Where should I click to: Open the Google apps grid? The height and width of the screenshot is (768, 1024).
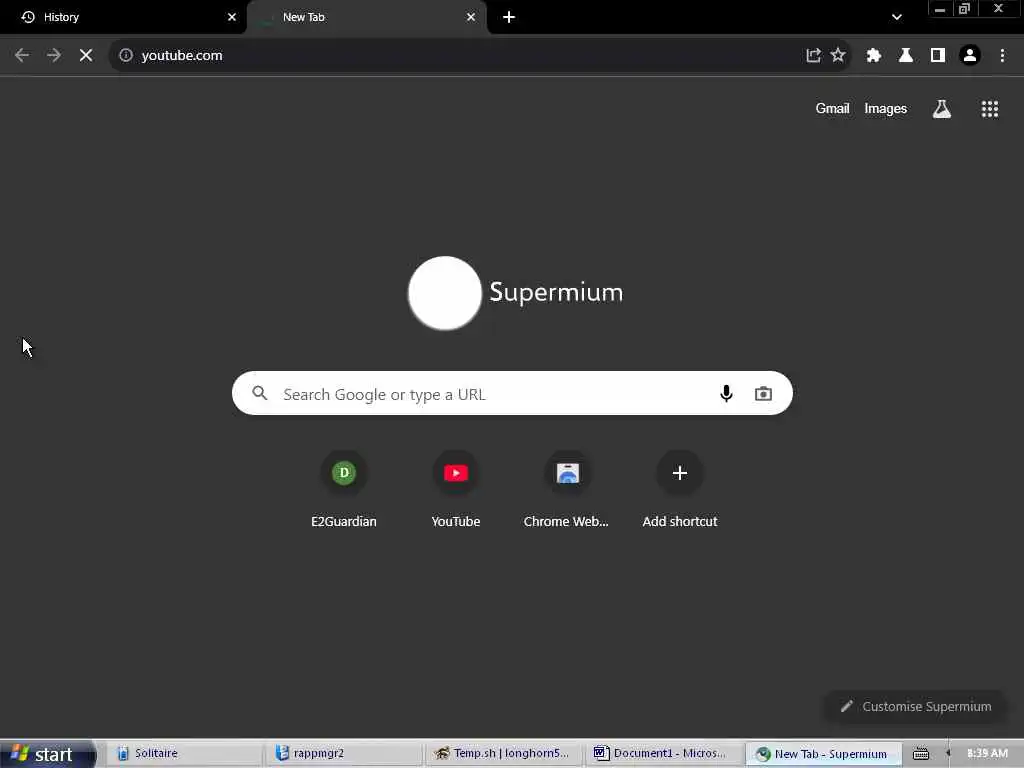pyautogui.click(x=989, y=109)
